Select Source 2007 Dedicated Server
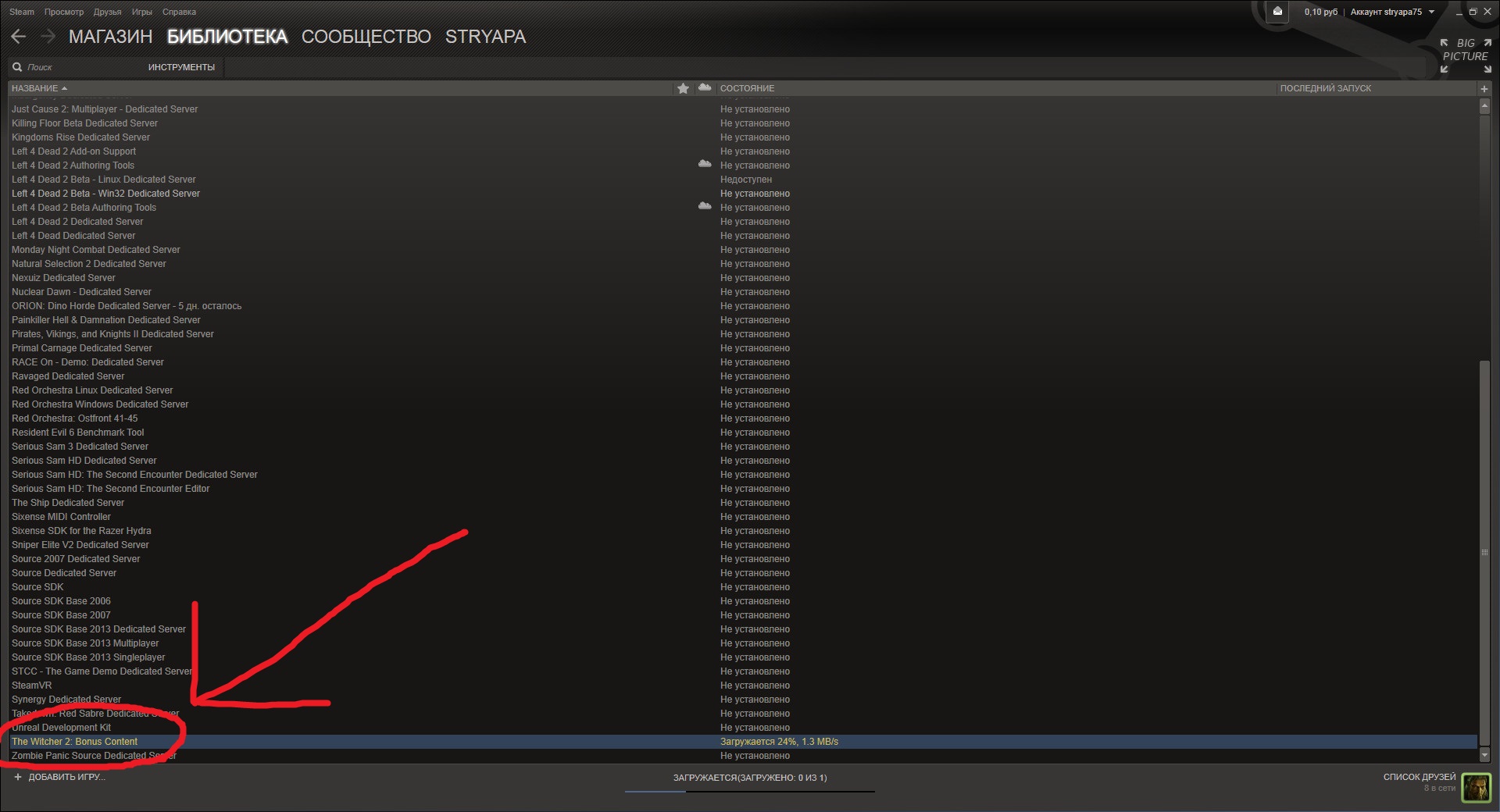This screenshot has height=812, width=1500. click(x=76, y=559)
